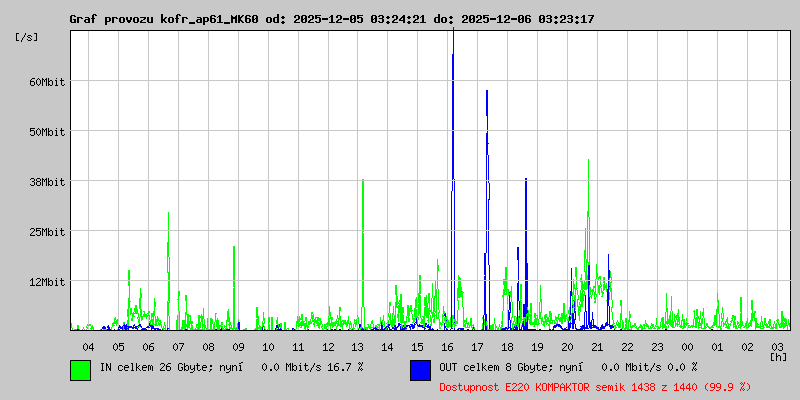Click the 25Mbit y-axis label

(46, 232)
